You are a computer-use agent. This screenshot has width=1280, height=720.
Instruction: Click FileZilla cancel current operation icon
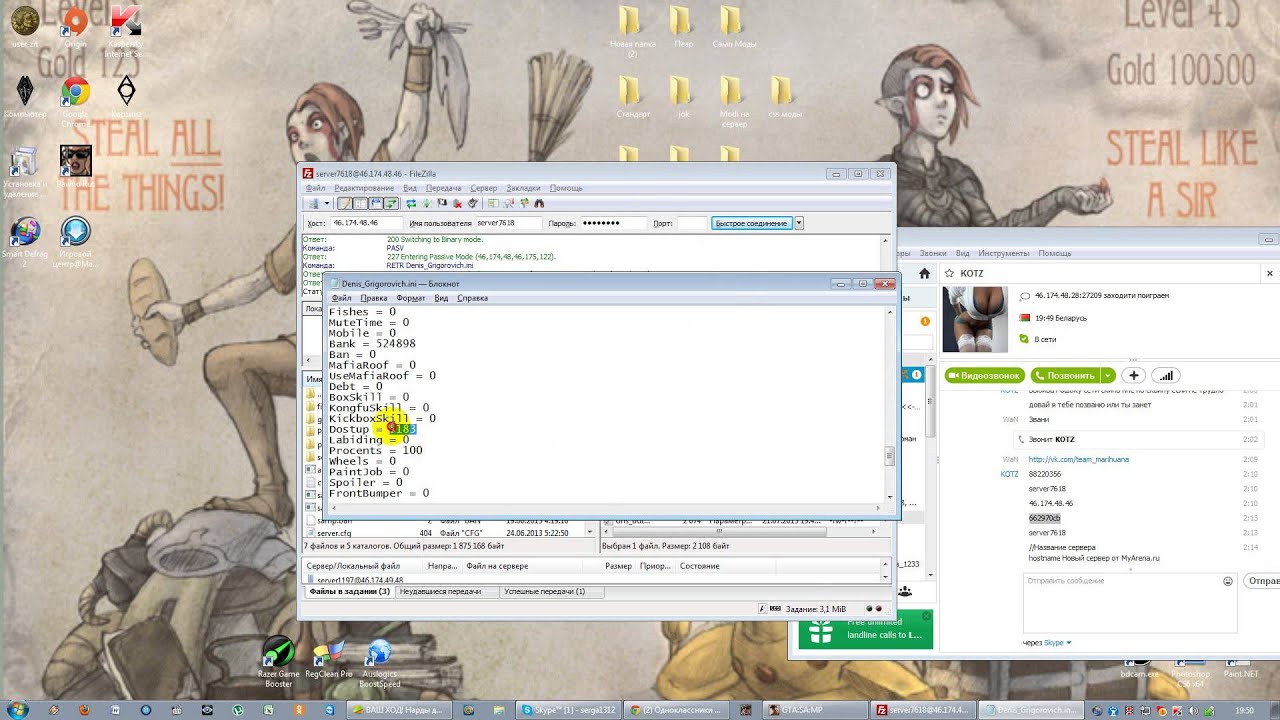pos(442,204)
